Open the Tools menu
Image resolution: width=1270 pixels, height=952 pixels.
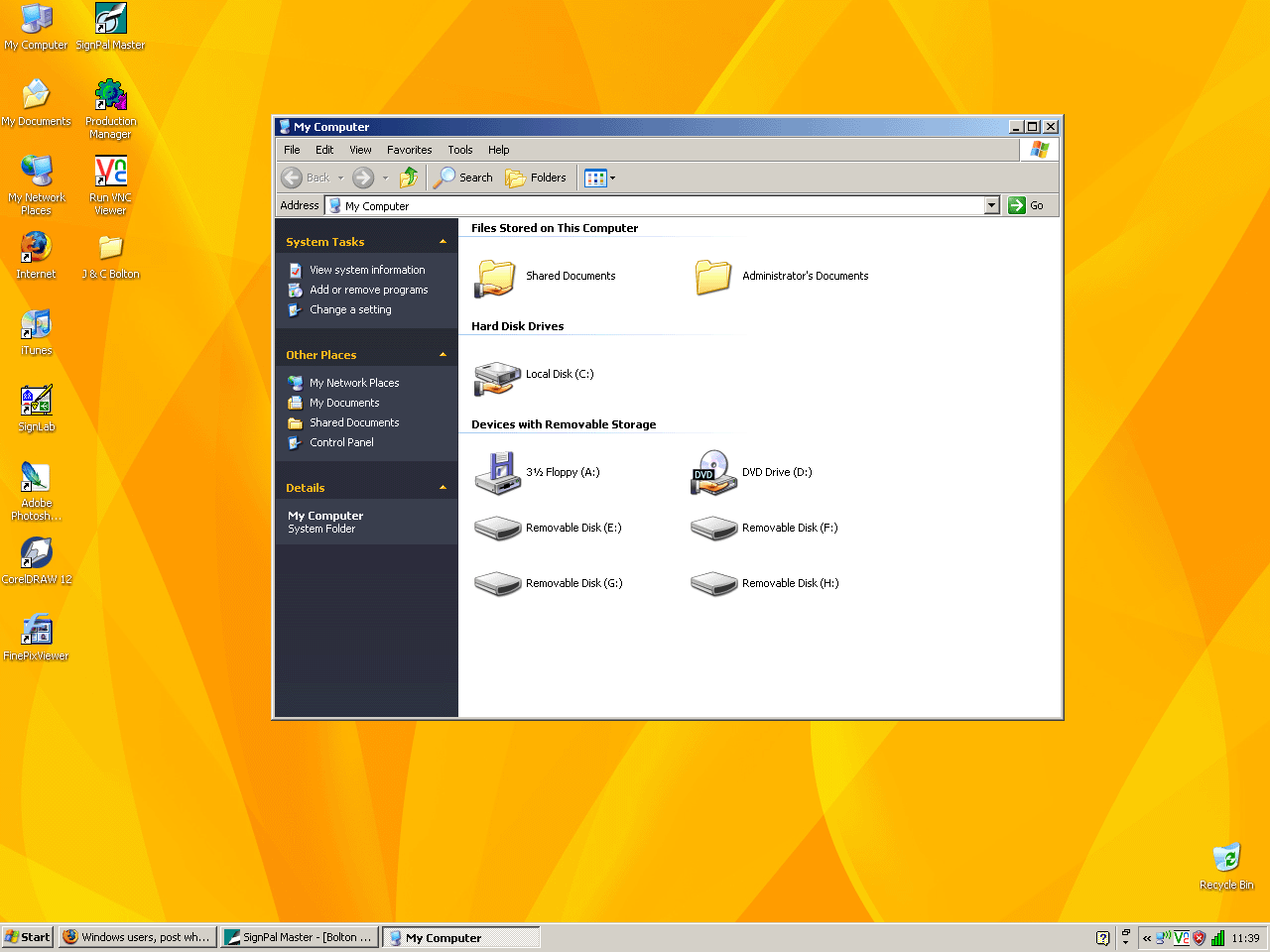460,150
